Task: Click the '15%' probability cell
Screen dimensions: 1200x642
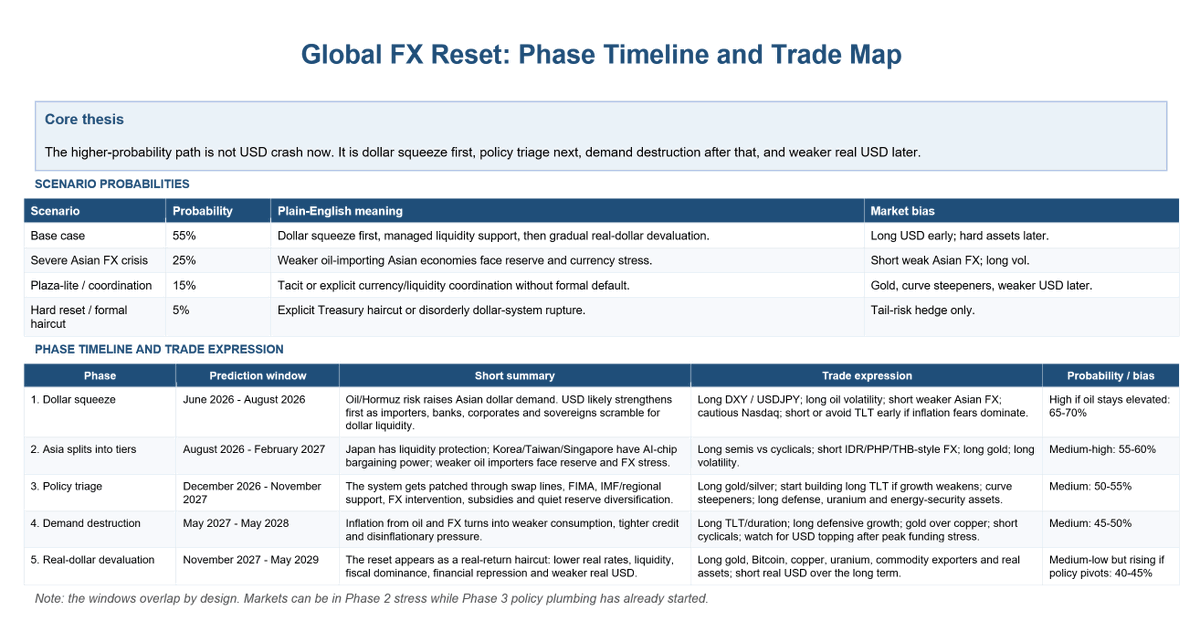Action: pos(218,285)
